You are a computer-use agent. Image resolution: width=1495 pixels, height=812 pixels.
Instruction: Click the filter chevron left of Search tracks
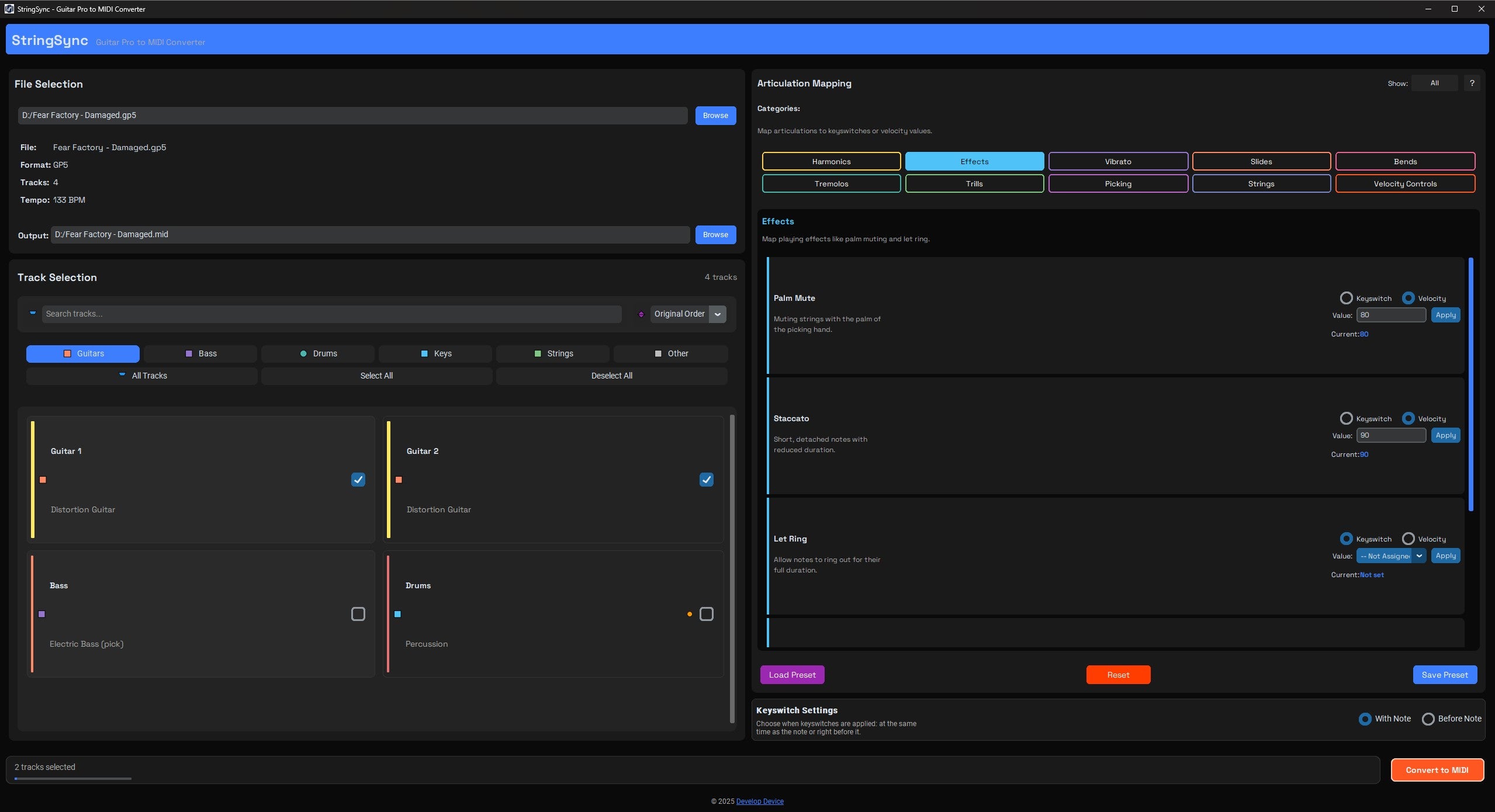tap(33, 313)
